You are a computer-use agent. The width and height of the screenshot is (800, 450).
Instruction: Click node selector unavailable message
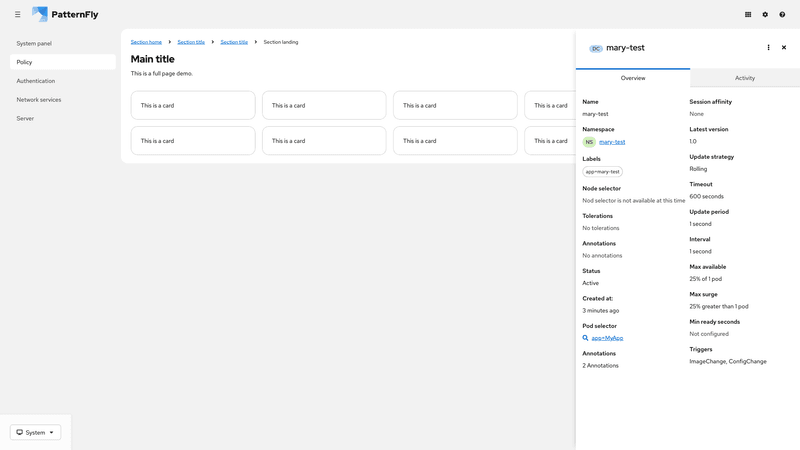pos(633,201)
